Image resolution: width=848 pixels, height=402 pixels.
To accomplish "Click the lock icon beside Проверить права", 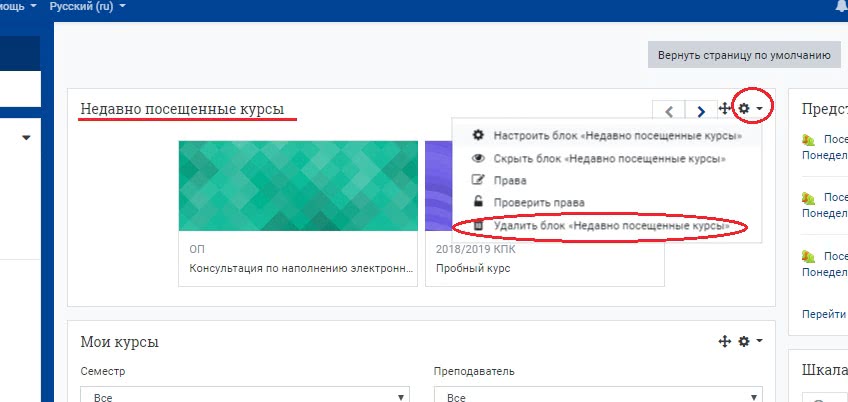I will click(478, 203).
